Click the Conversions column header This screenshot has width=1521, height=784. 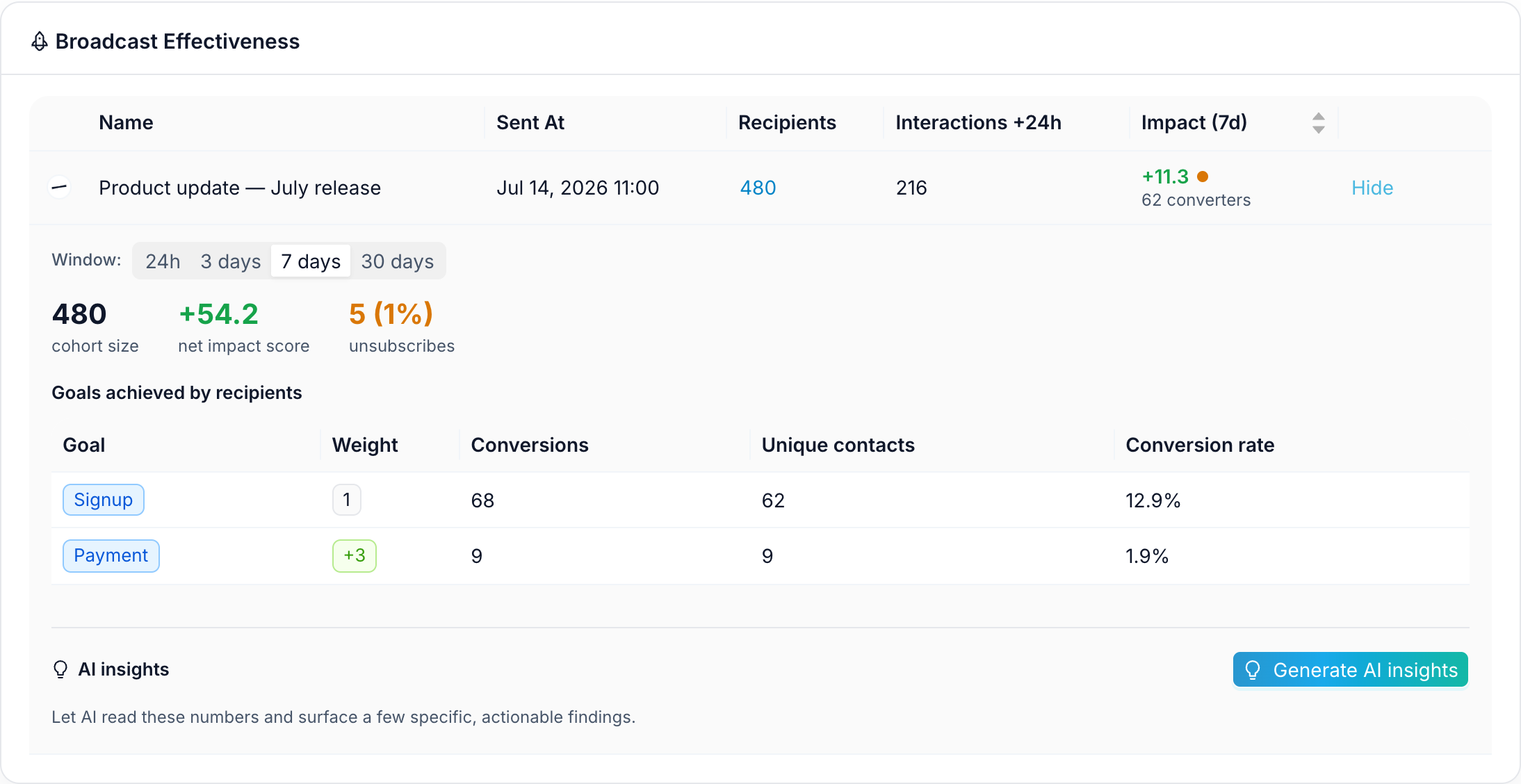pyautogui.click(x=530, y=445)
